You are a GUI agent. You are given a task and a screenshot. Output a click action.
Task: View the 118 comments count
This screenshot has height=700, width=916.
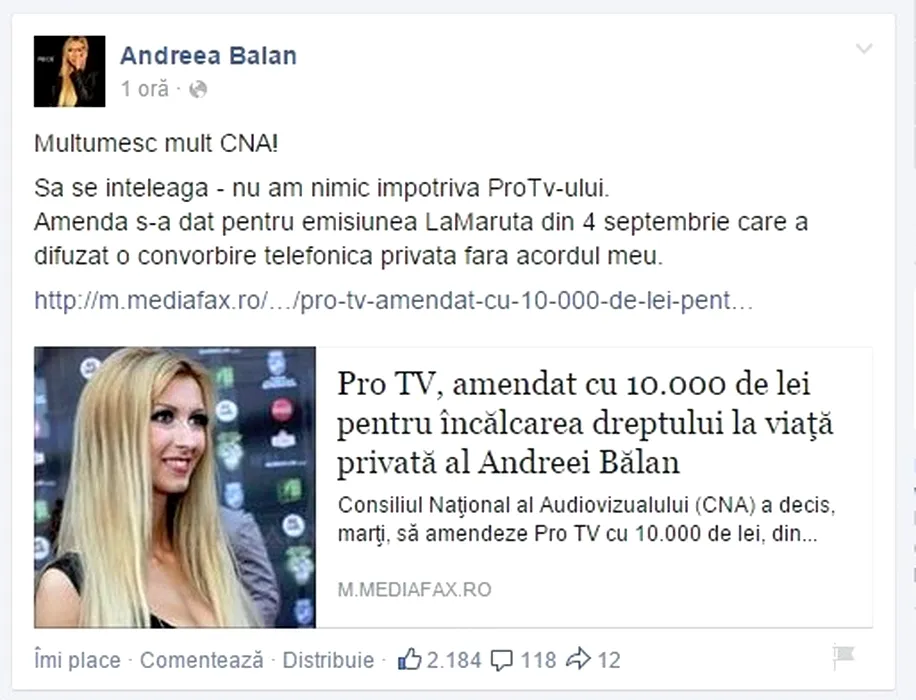click(538, 660)
